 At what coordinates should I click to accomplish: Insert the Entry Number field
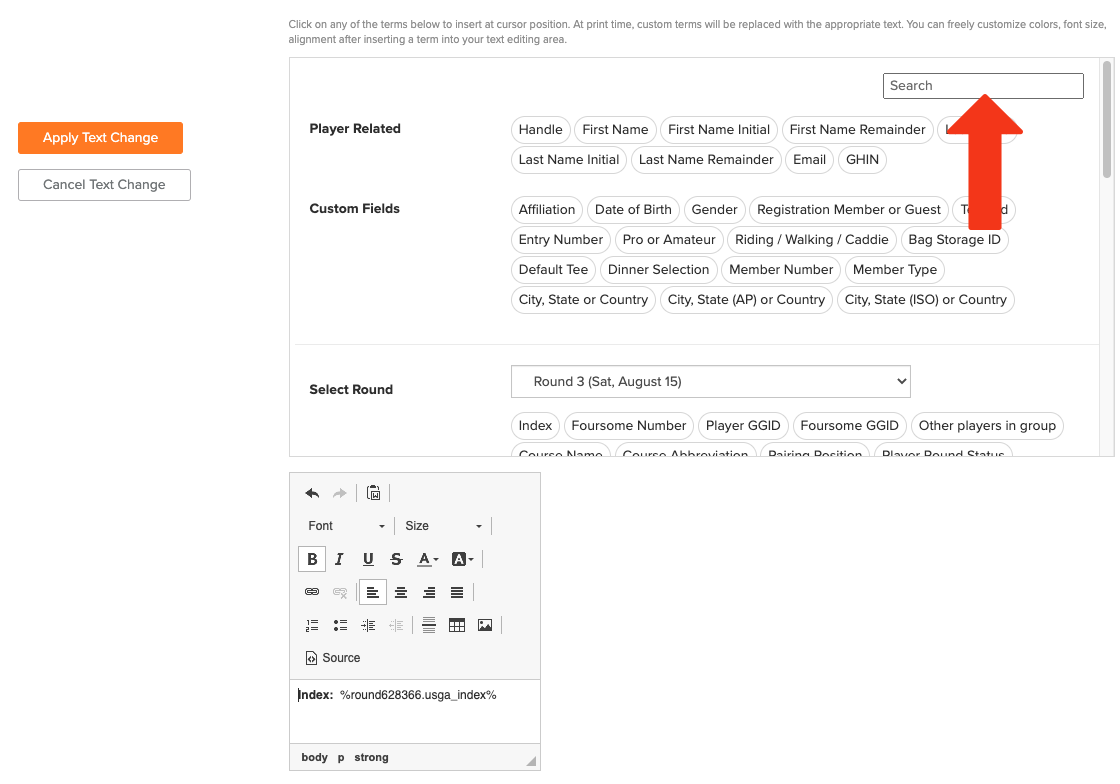pyautogui.click(x=561, y=240)
